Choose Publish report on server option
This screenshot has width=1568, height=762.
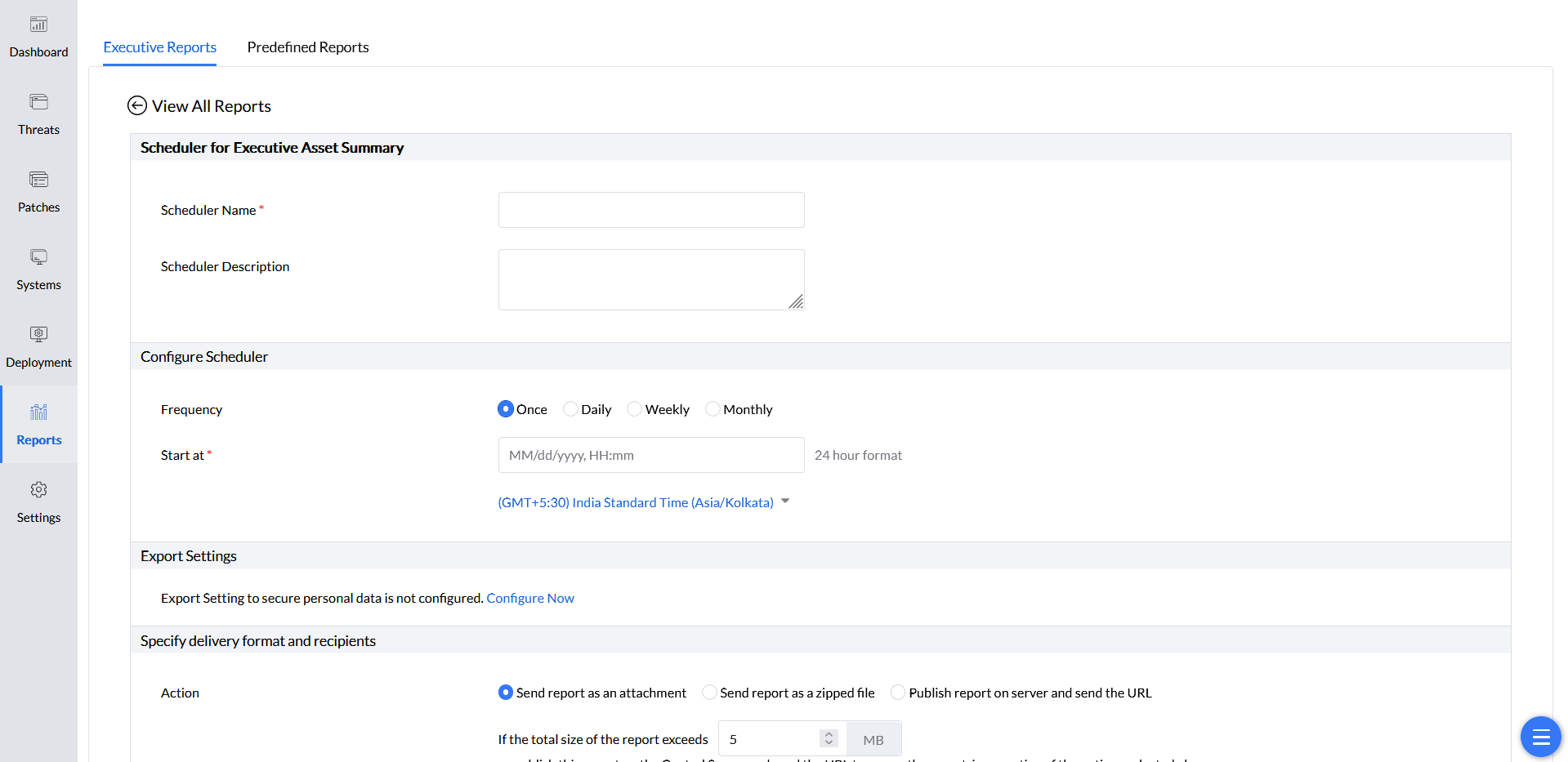pos(899,693)
